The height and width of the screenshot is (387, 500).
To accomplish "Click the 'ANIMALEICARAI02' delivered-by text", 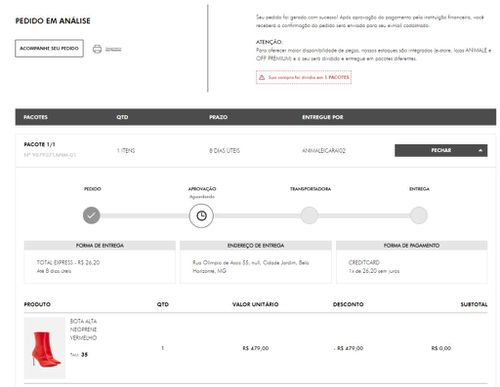I will (324, 151).
